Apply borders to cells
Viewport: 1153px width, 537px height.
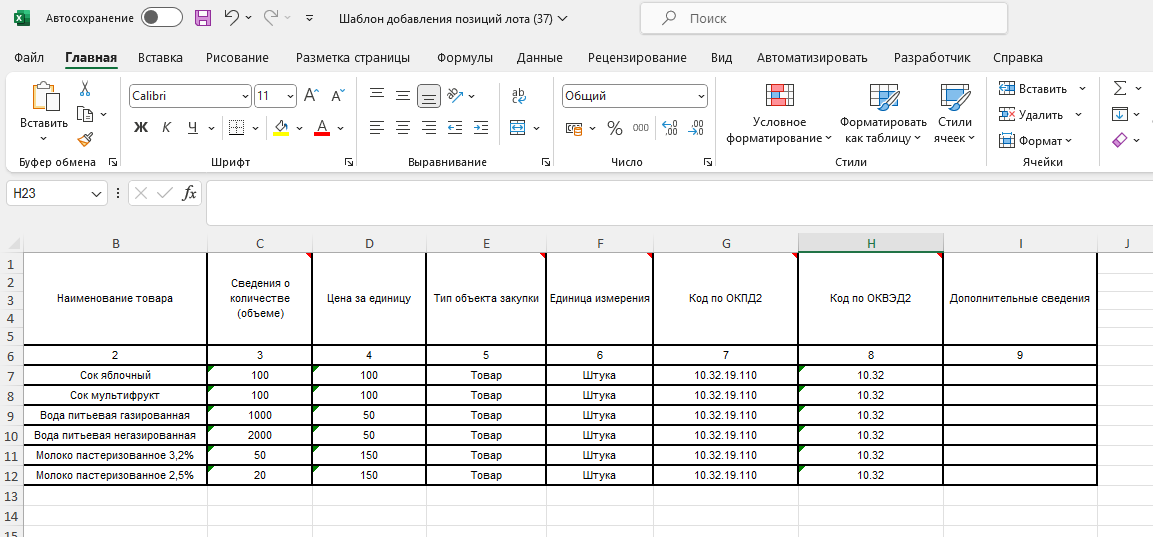pyautogui.click(x=236, y=128)
